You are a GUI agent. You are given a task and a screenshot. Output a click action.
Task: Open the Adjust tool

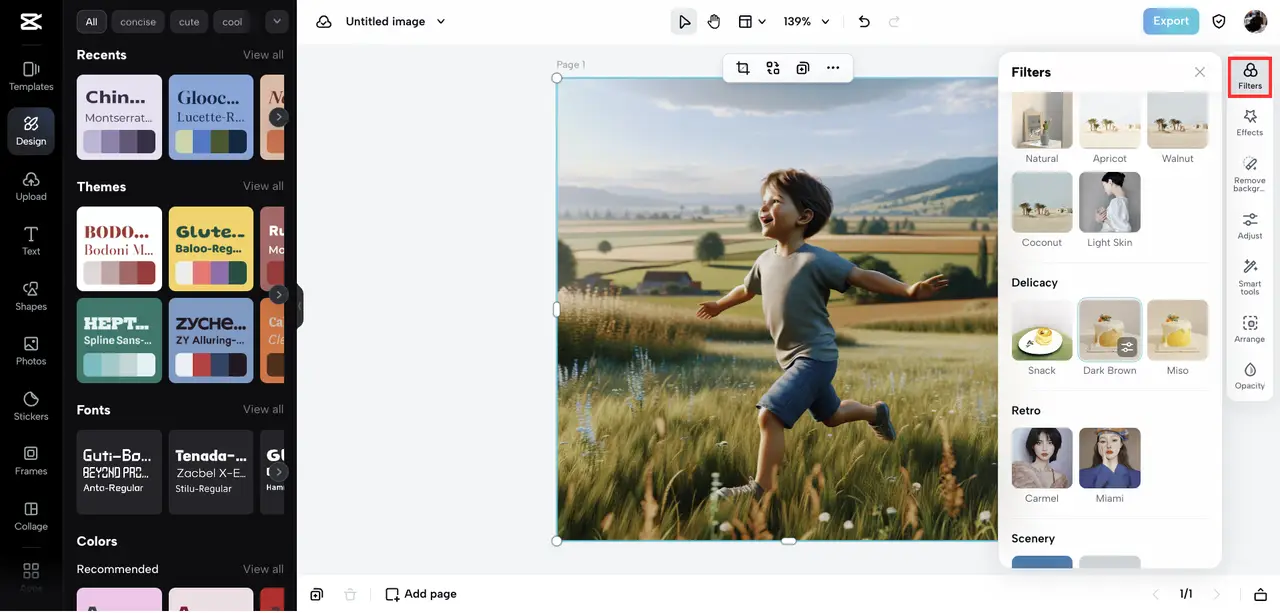(1250, 226)
